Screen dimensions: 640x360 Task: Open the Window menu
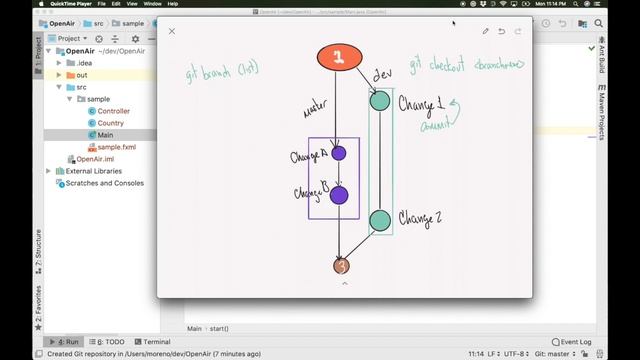pos(152,4)
